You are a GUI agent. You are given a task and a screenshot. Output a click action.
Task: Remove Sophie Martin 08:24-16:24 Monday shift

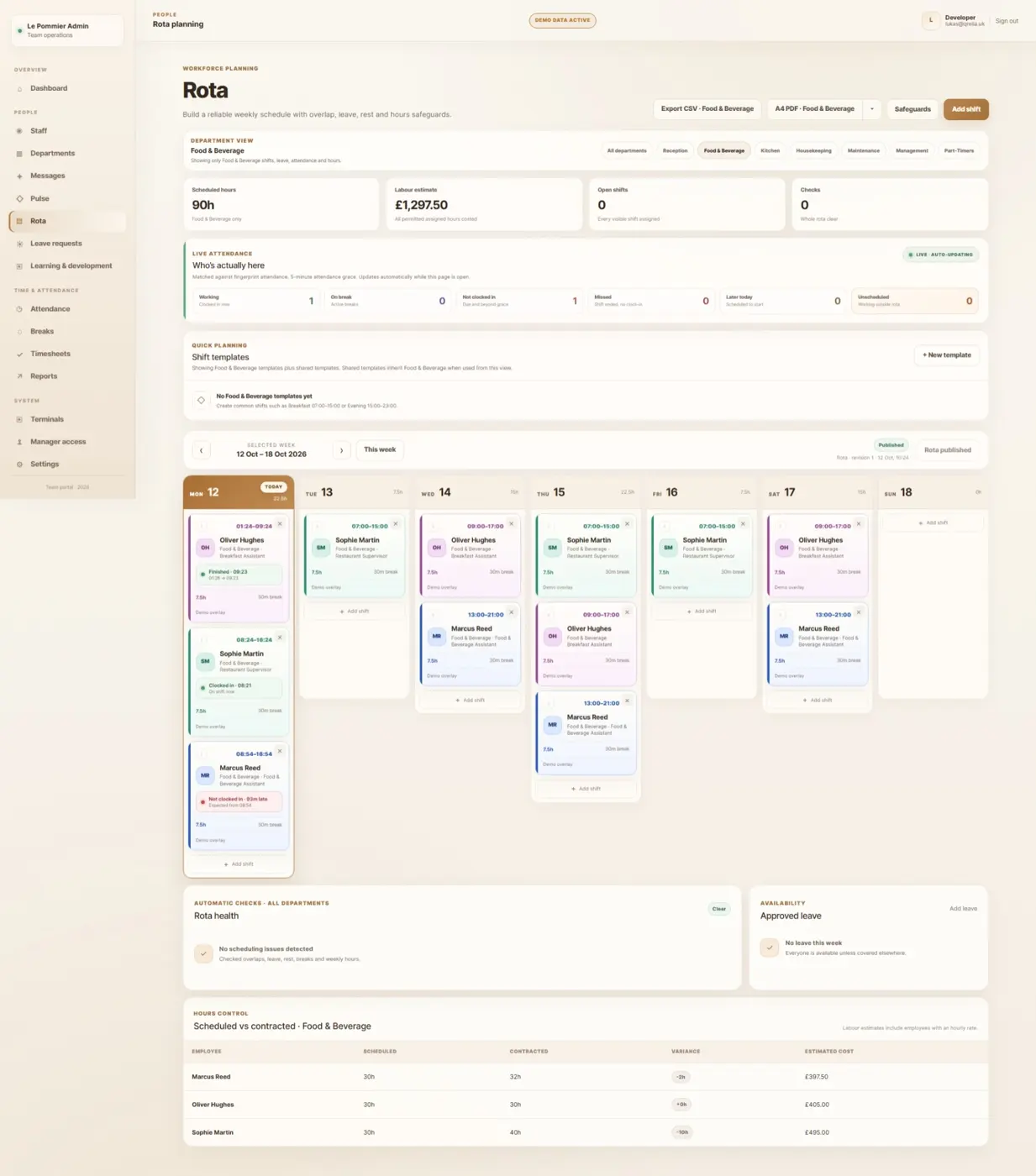coord(280,638)
